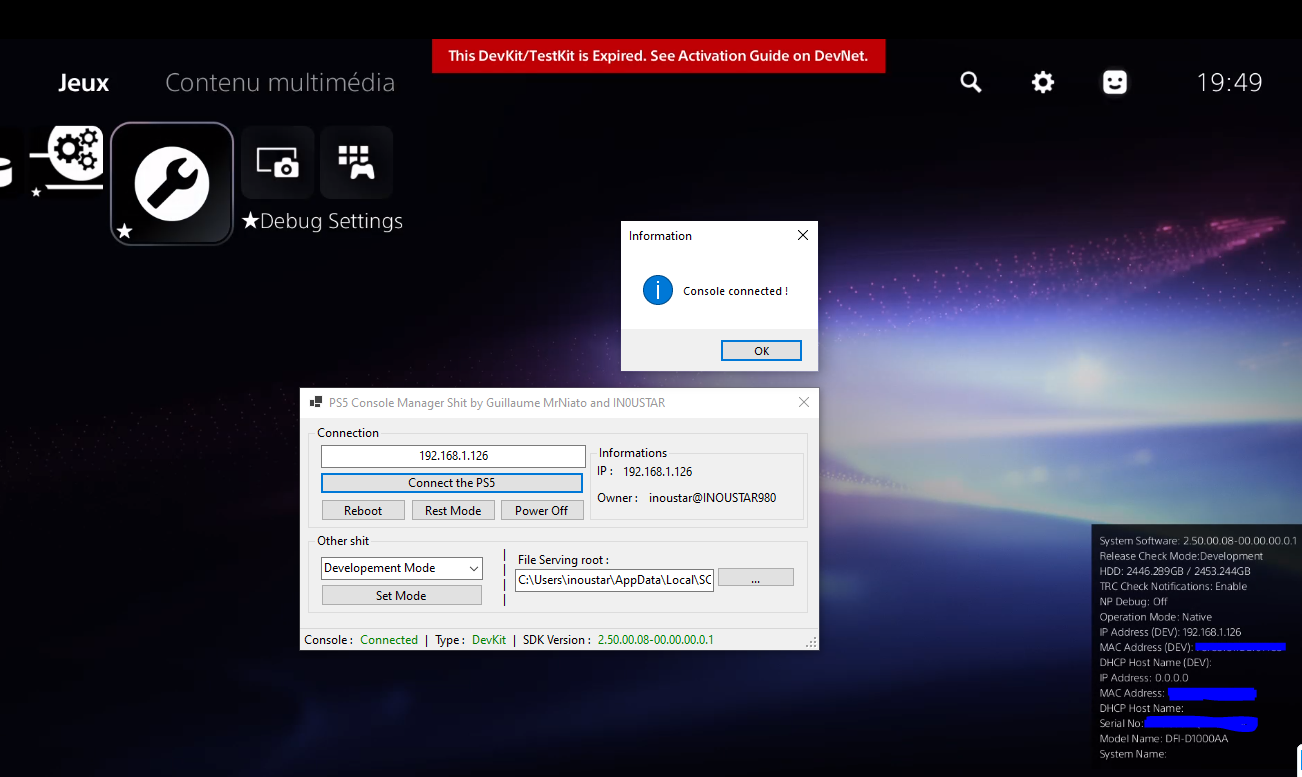Viewport: 1302px width, 777px height.
Task: Click the File Serving root path field
Action: click(x=614, y=580)
